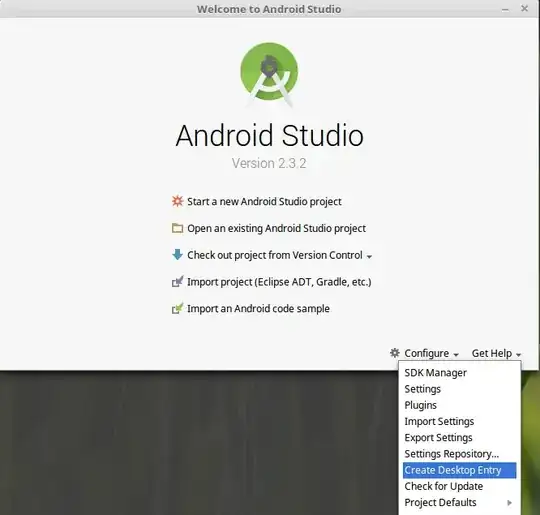The image size is (540, 515).
Task: Expand the Project Defaults submenu arrow
Action: (x=510, y=503)
